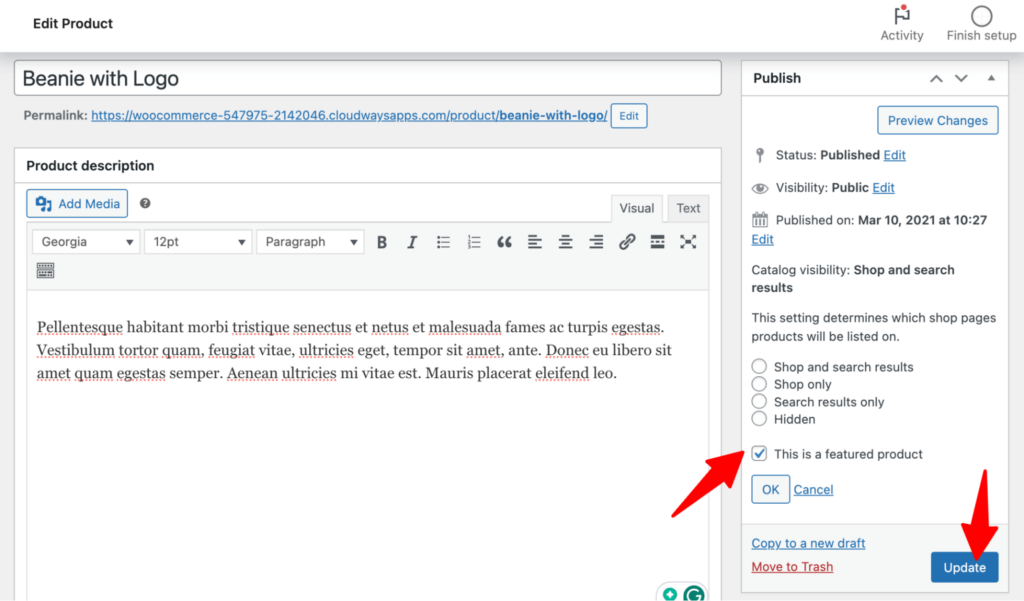
Task: Click the product title field
Action: 367,78
